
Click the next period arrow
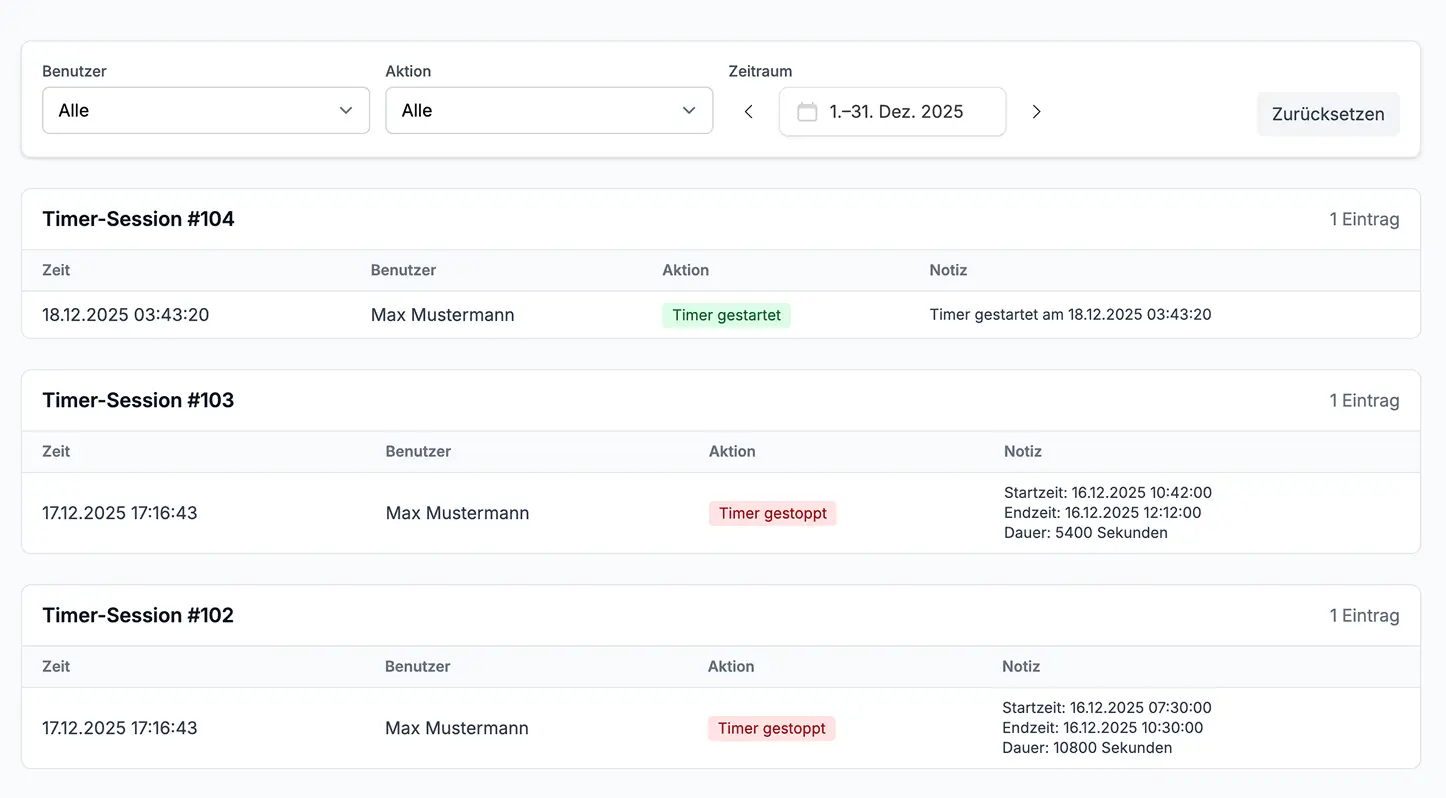point(1036,112)
